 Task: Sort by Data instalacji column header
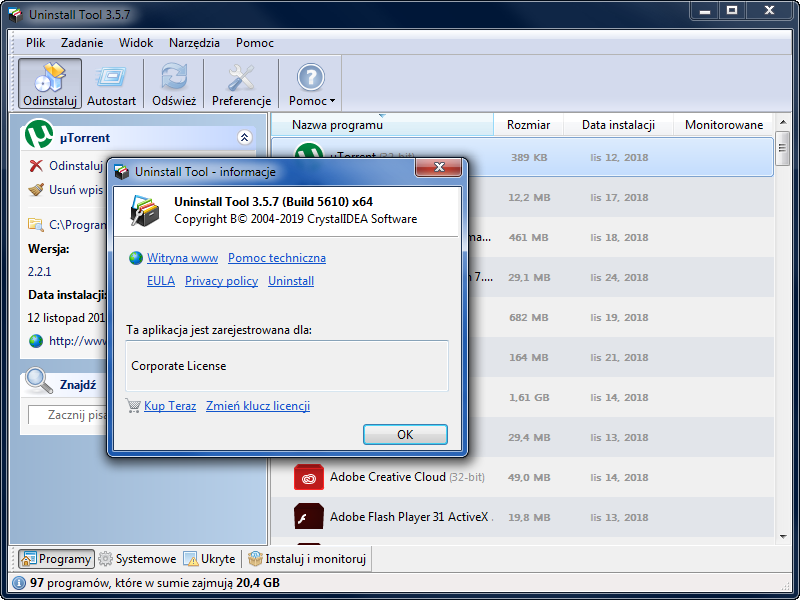tap(618, 125)
